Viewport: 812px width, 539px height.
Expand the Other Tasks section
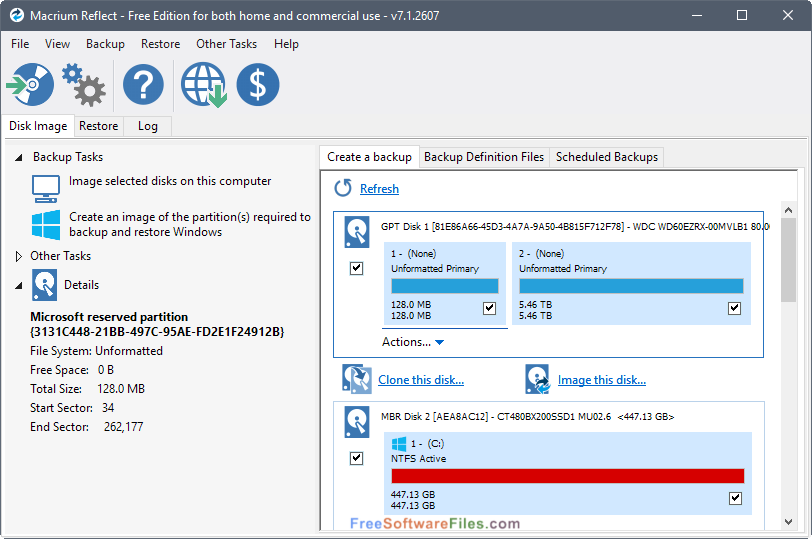tap(19, 256)
